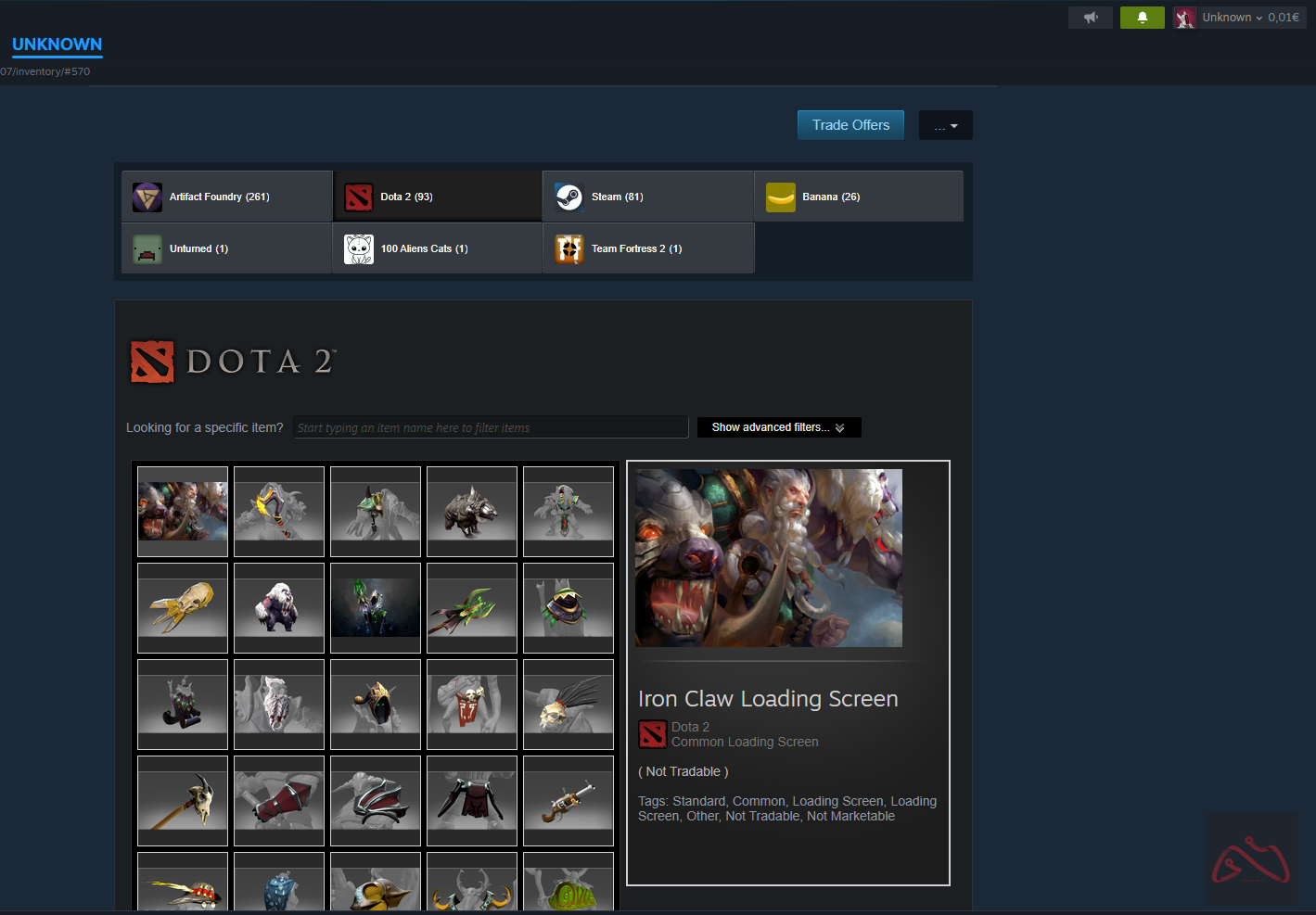Click the Trade Offers button
Viewport: 1316px width, 915px height.
(x=850, y=125)
